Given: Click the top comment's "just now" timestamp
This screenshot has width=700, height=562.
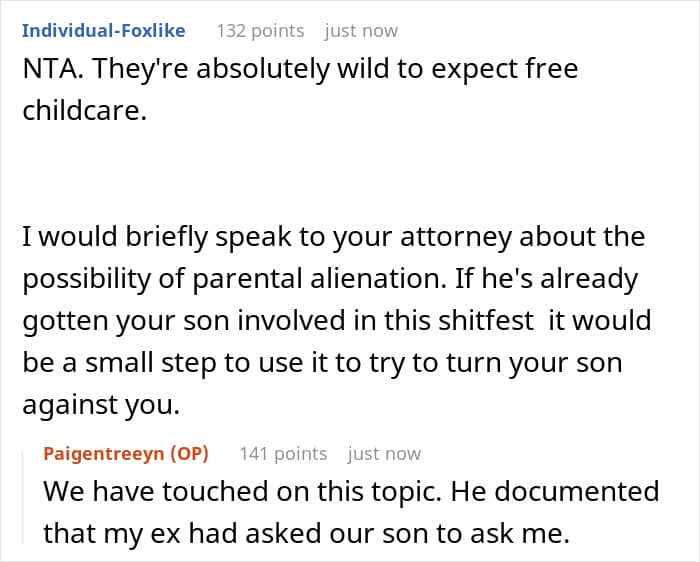Looking at the screenshot, I should [x=361, y=30].
